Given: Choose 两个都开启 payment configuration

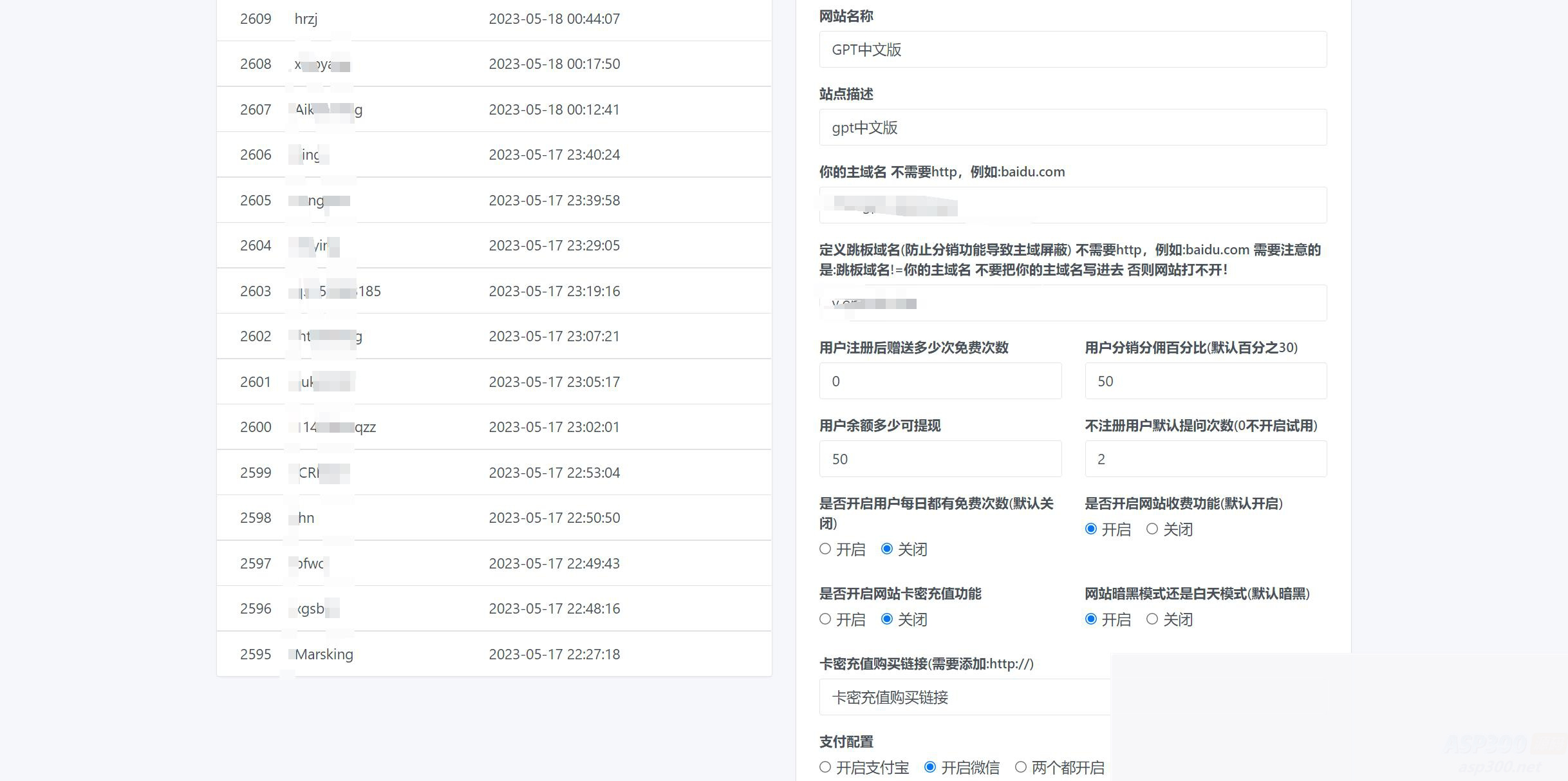Looking at the screenshot, I should pyautogui.click(x=1020, y=767).
